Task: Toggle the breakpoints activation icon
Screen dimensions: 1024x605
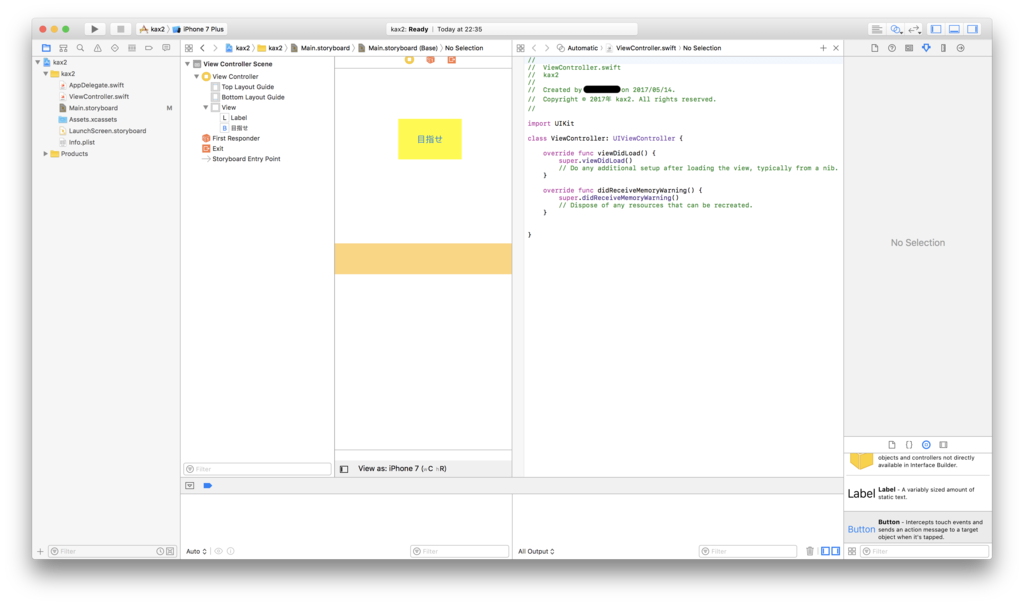Action: [208, 485]
